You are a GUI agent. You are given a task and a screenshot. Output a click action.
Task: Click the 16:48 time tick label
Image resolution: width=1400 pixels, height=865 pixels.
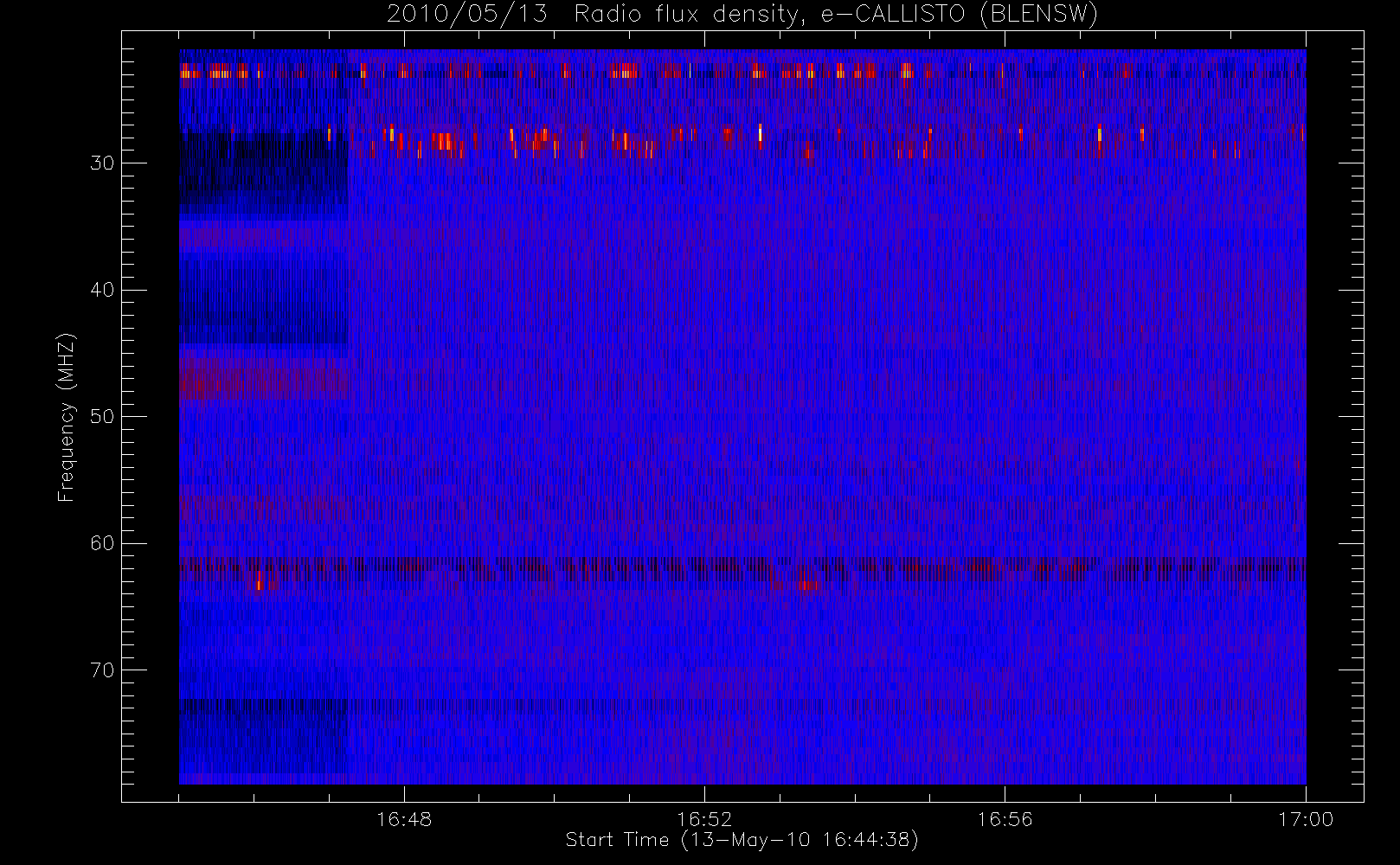click(x=404, y=819)
